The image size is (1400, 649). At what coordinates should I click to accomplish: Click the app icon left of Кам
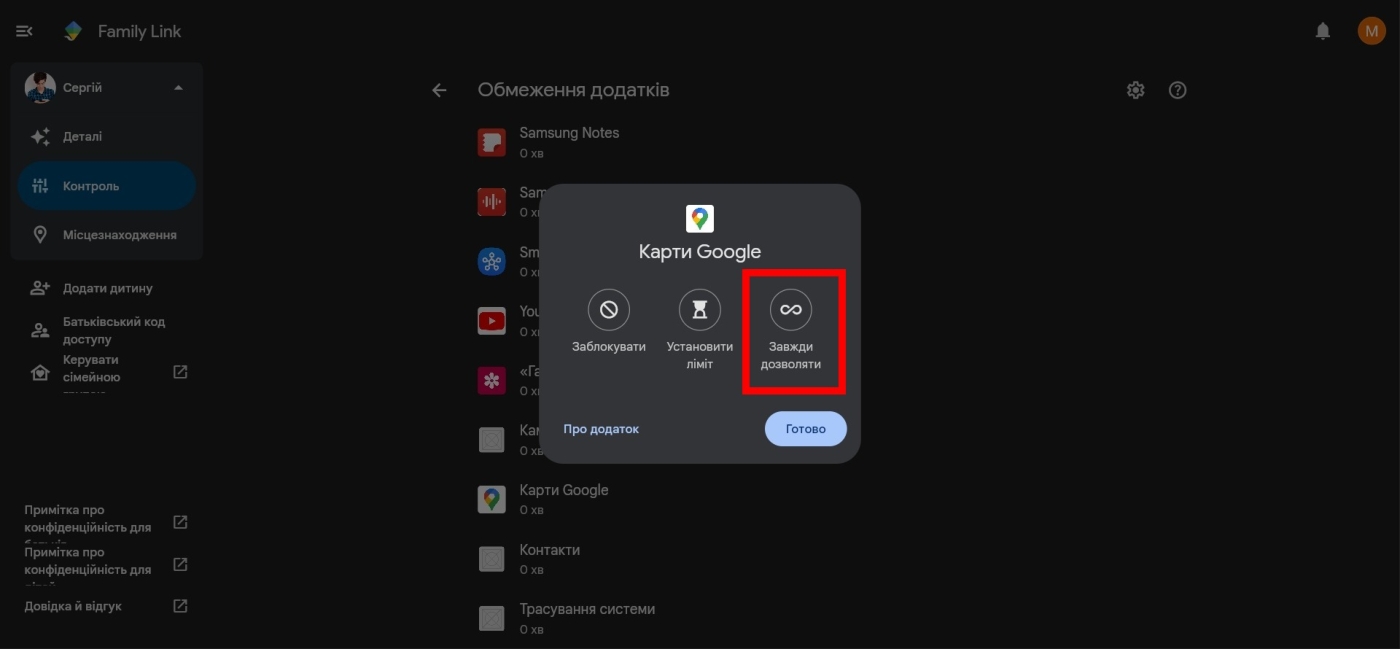pyautogui.click(x=491, y=440)
